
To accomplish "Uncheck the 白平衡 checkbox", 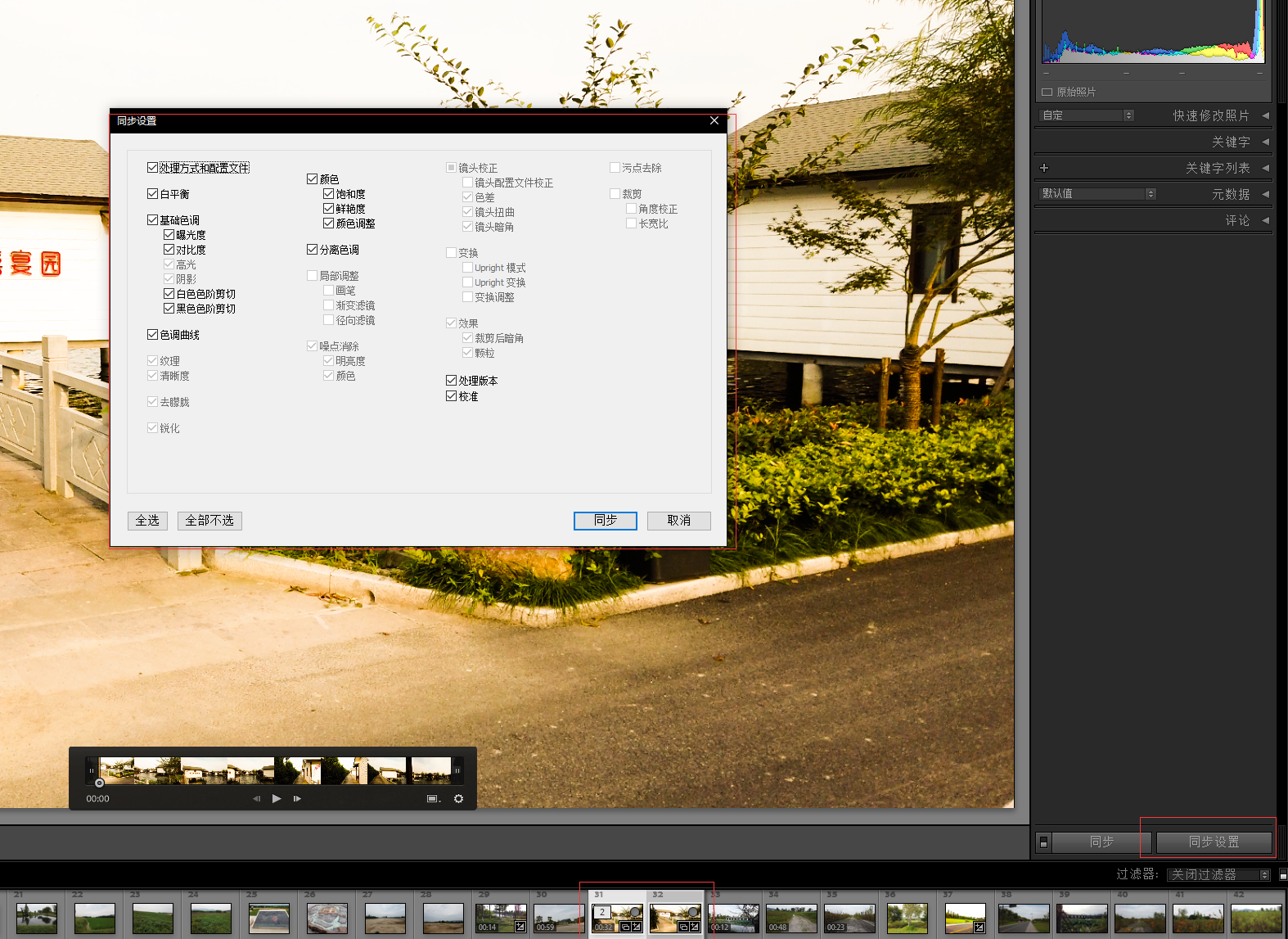I will 153,194.
